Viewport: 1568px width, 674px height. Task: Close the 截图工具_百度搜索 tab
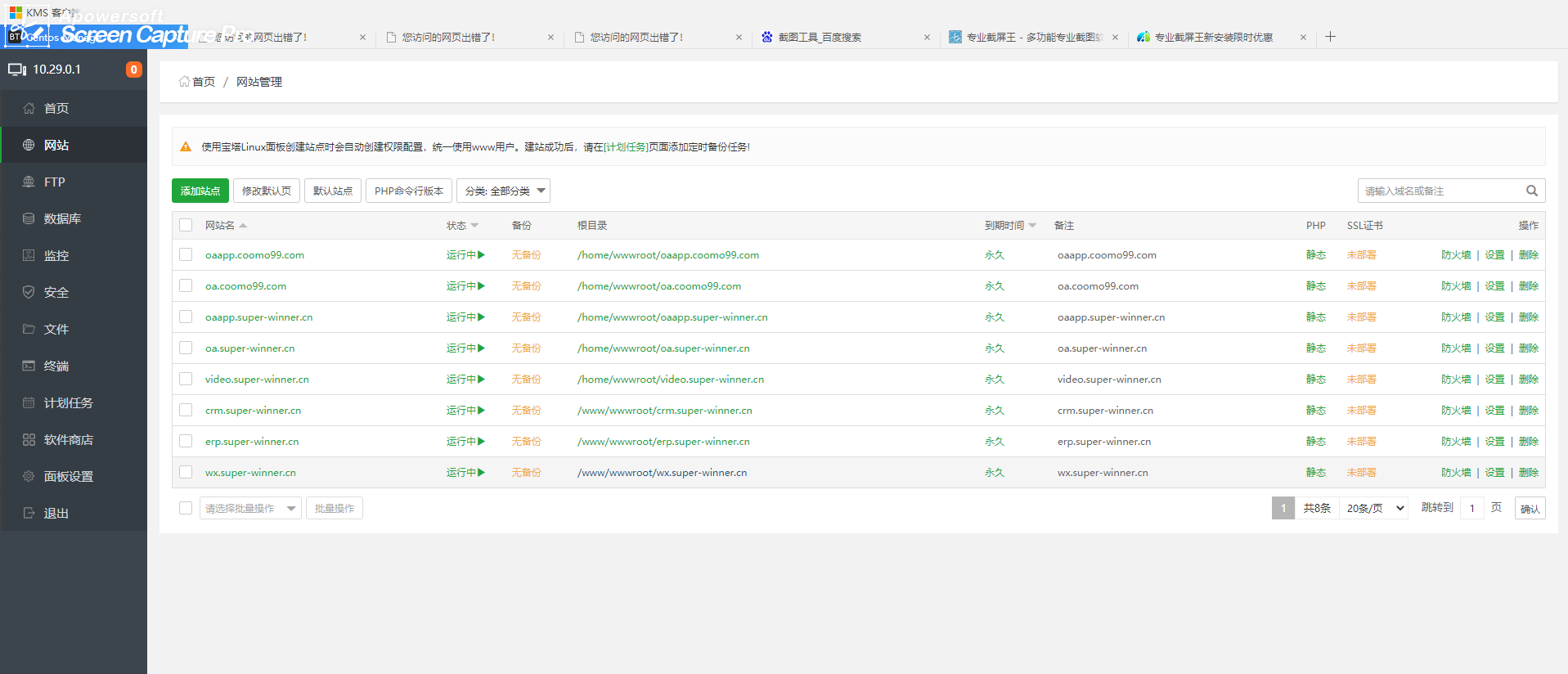[927, 37]
